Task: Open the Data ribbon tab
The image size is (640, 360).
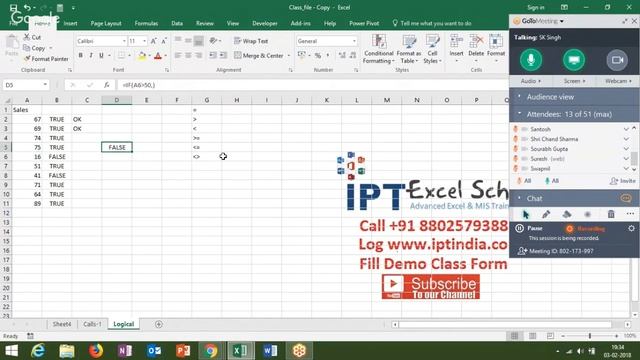Action: click(177, 23)
